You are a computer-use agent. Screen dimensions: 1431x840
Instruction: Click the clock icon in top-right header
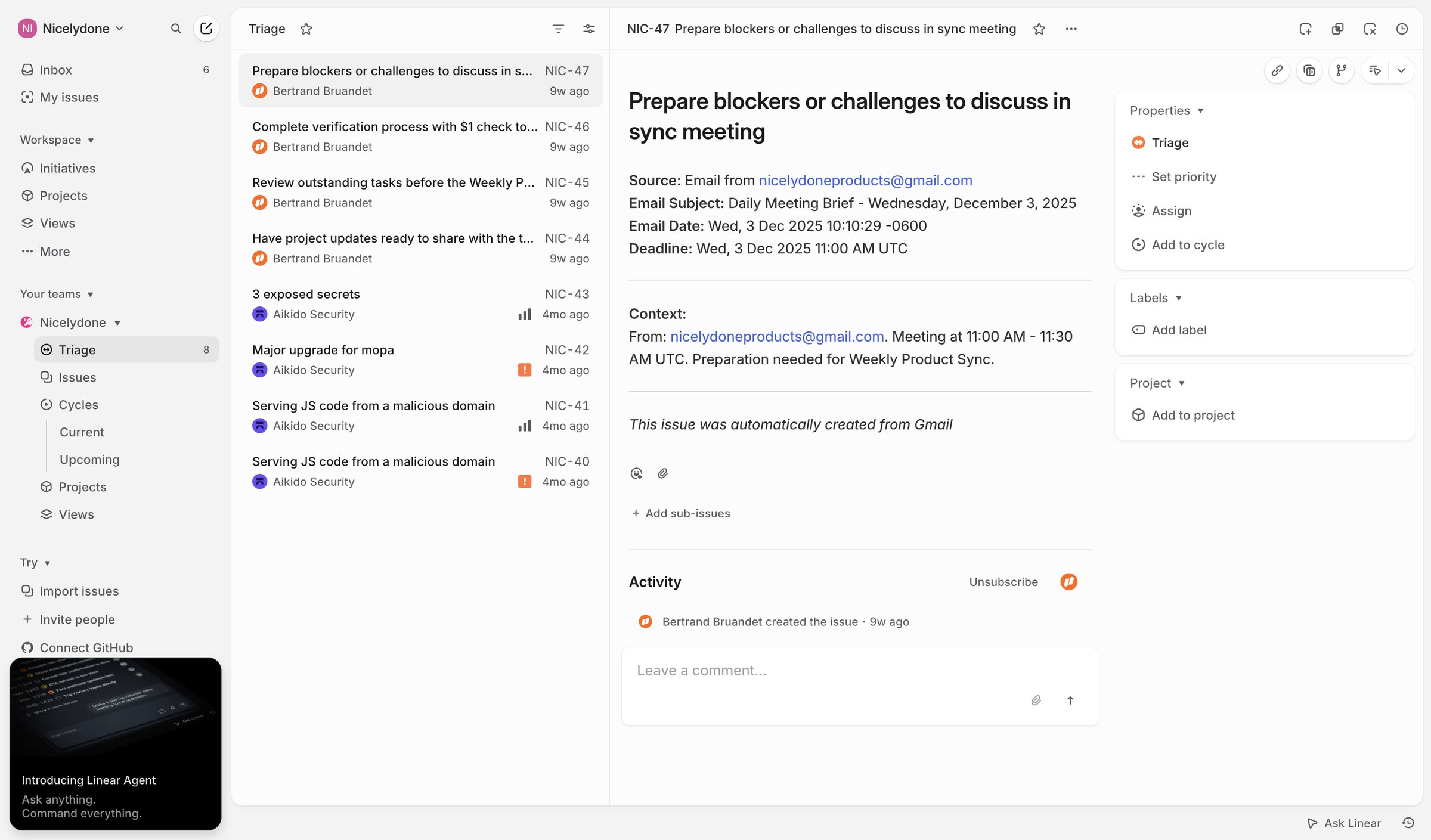coord(1402,29)
